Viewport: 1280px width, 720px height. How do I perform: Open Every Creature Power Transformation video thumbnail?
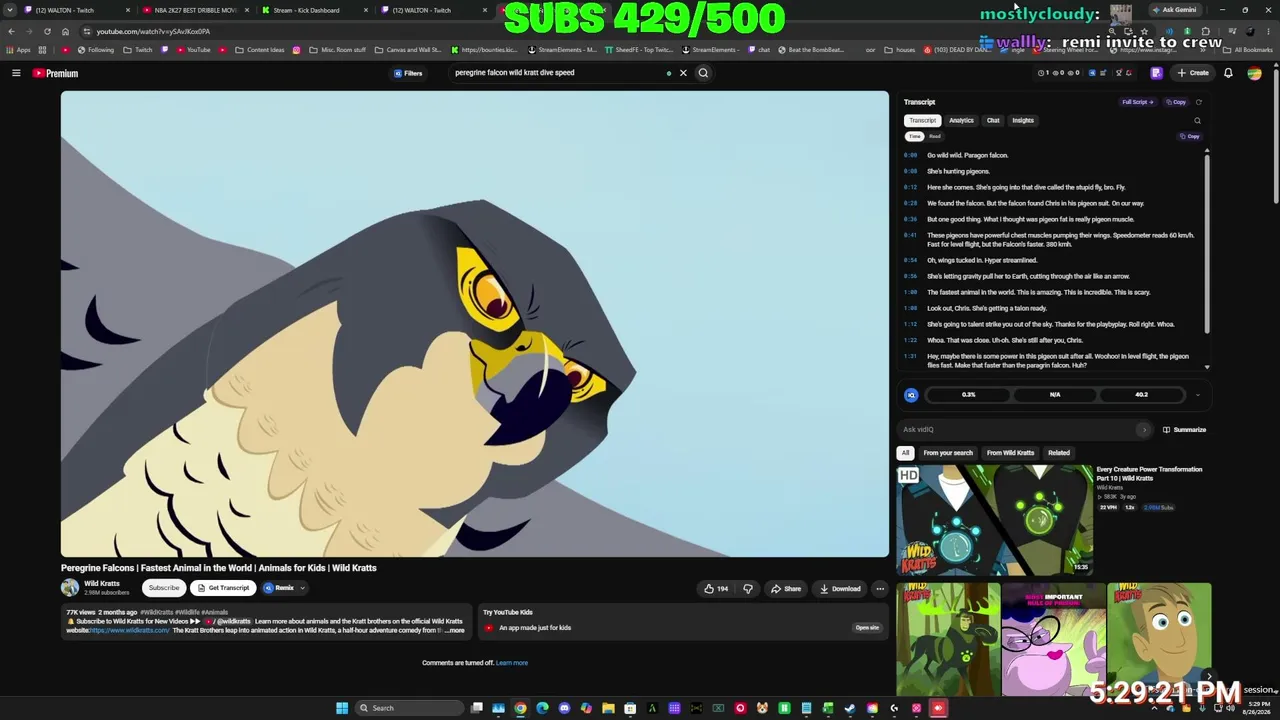(x=994, y=520)
